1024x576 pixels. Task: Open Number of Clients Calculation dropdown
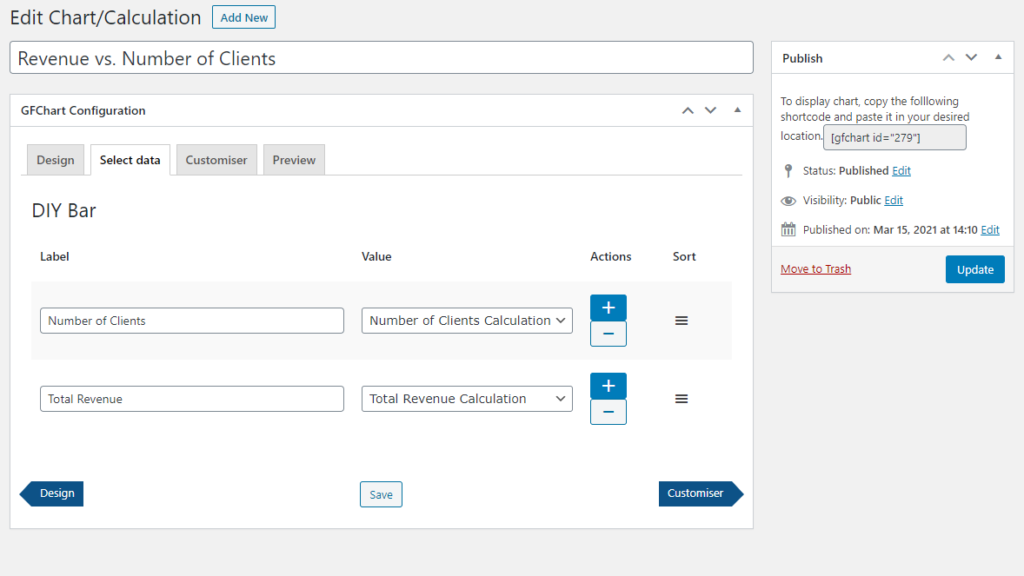click(467, 320)
